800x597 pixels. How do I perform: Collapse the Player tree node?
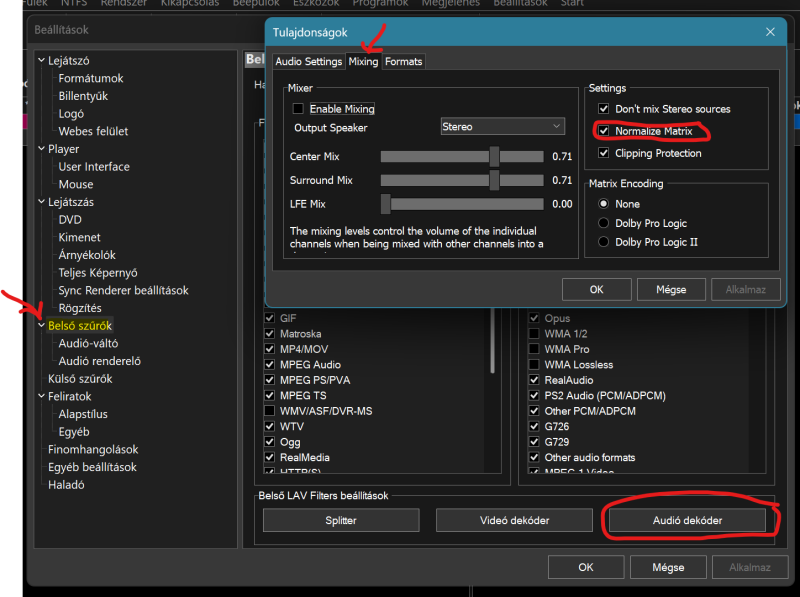click(x=41, y=148)
